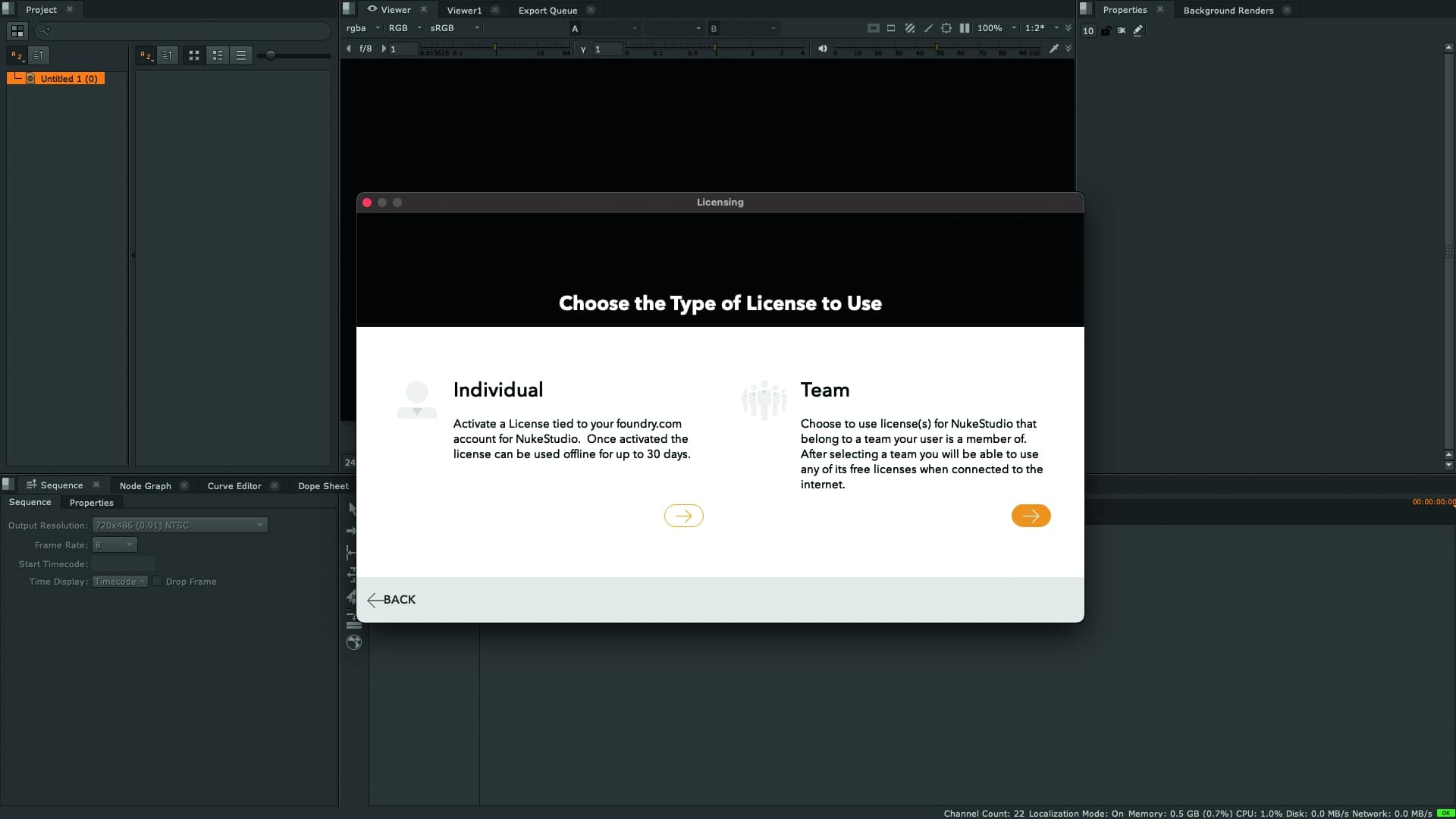Toggle the pause playback icon in the viewer toolbar

pos(965,28)
